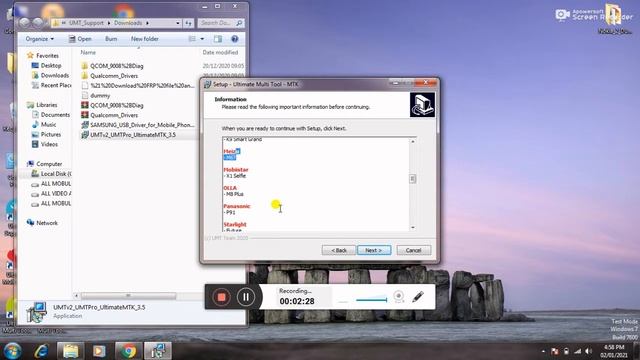
Task: Open the Windows Start menu
Action: (x=12, y=351)
